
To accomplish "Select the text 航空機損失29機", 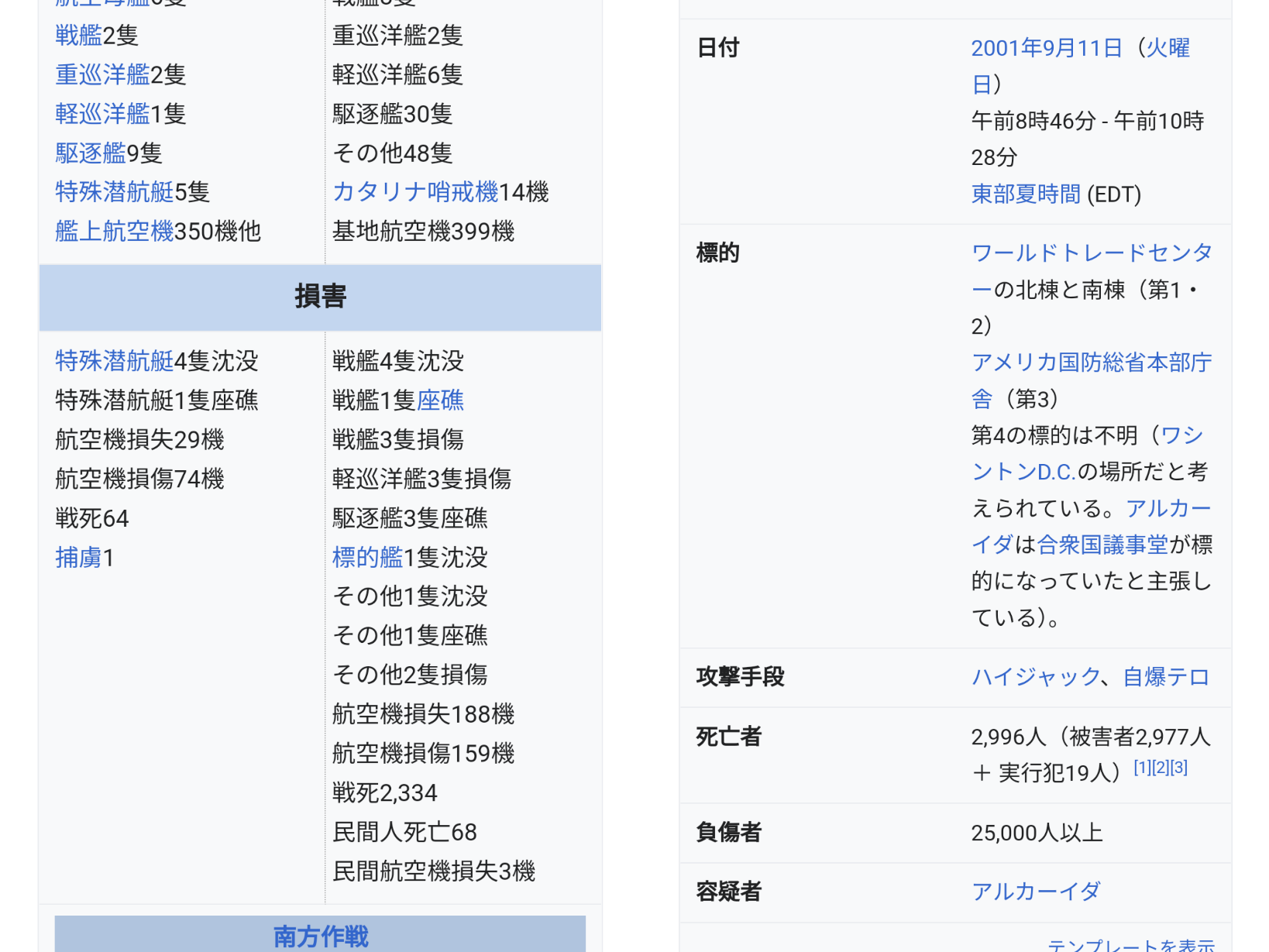I will [139, 440].
